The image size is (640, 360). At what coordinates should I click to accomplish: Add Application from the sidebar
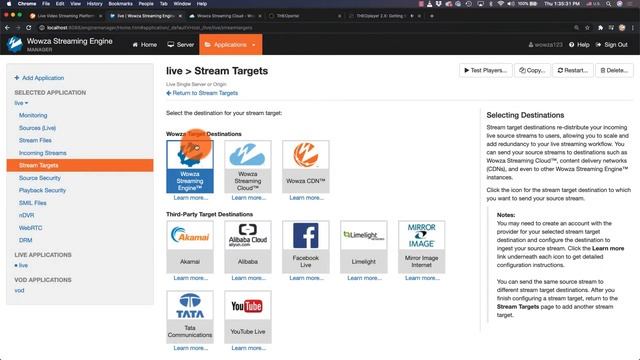point(39,78)
